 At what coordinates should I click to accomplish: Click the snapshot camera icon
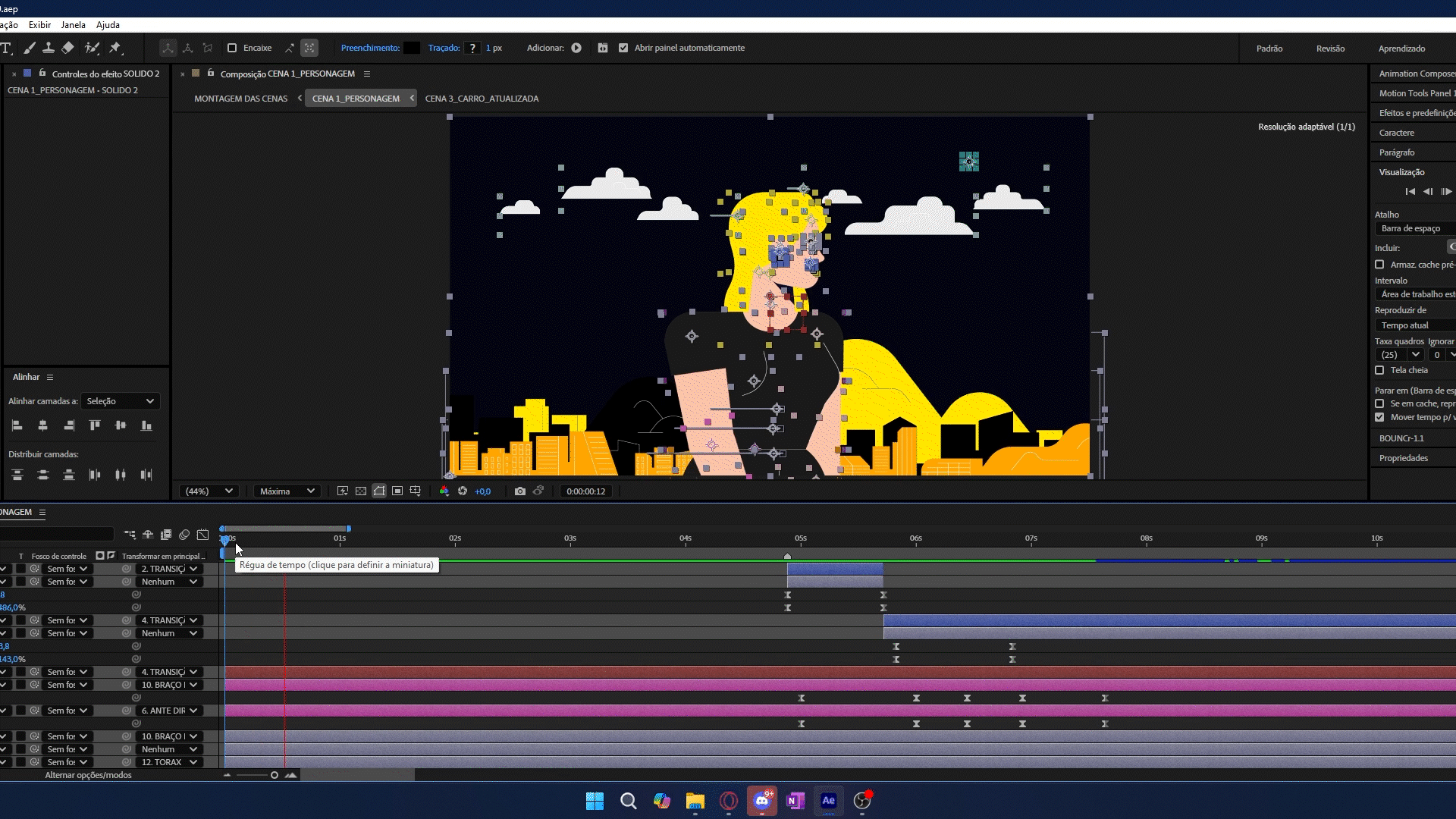pos(519,491)
